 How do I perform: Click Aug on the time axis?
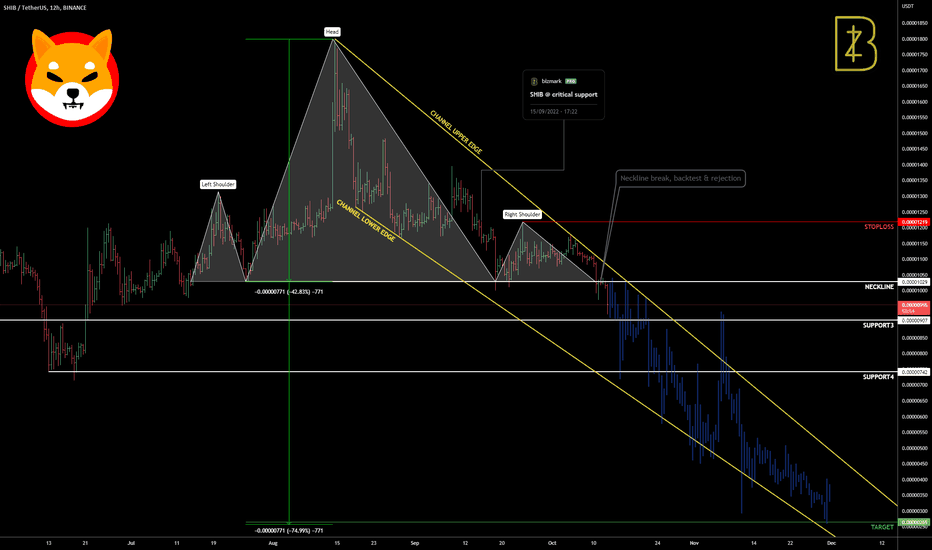[273, 543]
